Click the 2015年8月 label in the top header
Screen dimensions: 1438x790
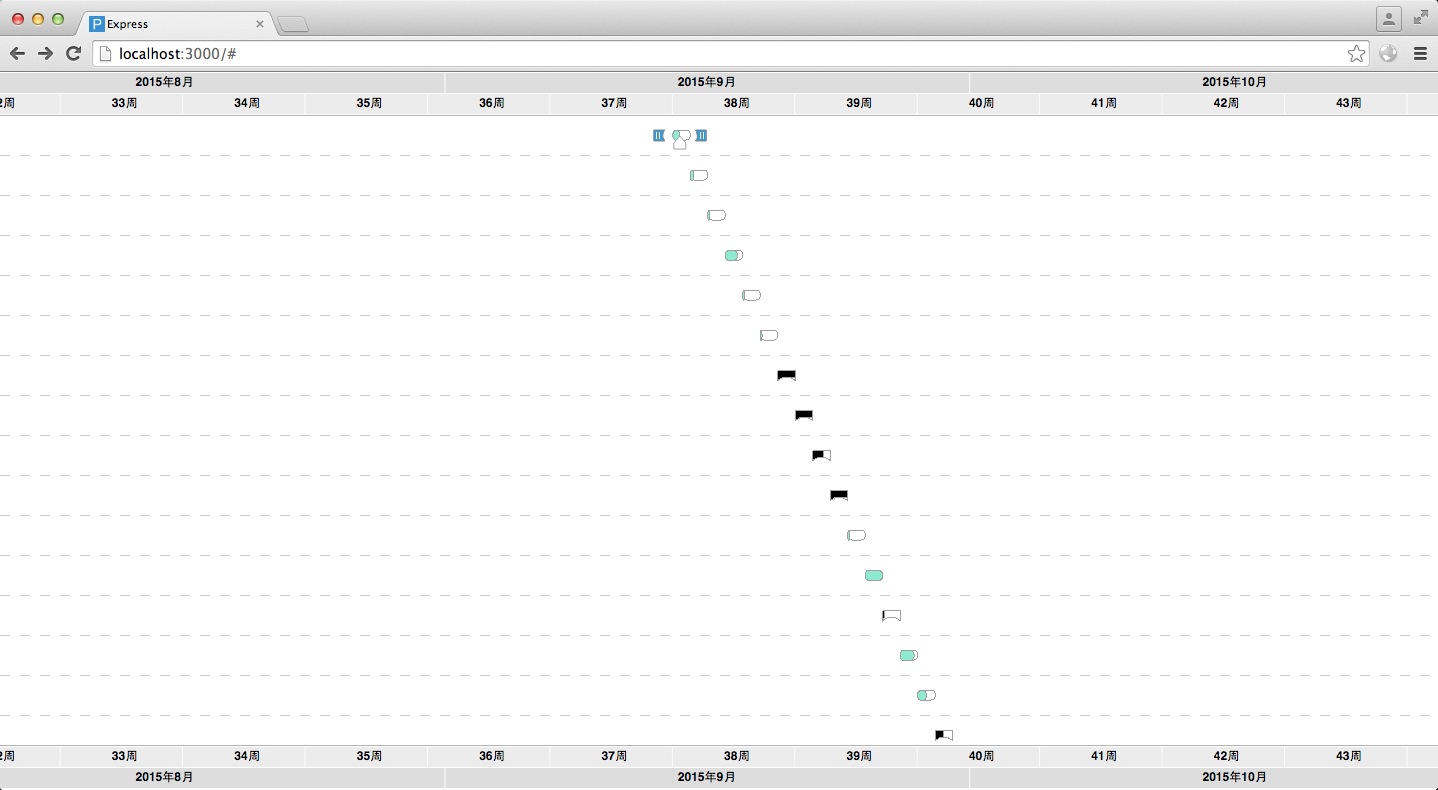tap(165, 82)
